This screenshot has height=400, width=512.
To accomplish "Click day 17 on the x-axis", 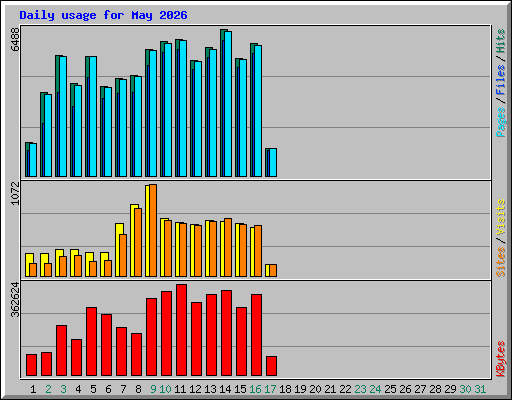I will point(270,389).
